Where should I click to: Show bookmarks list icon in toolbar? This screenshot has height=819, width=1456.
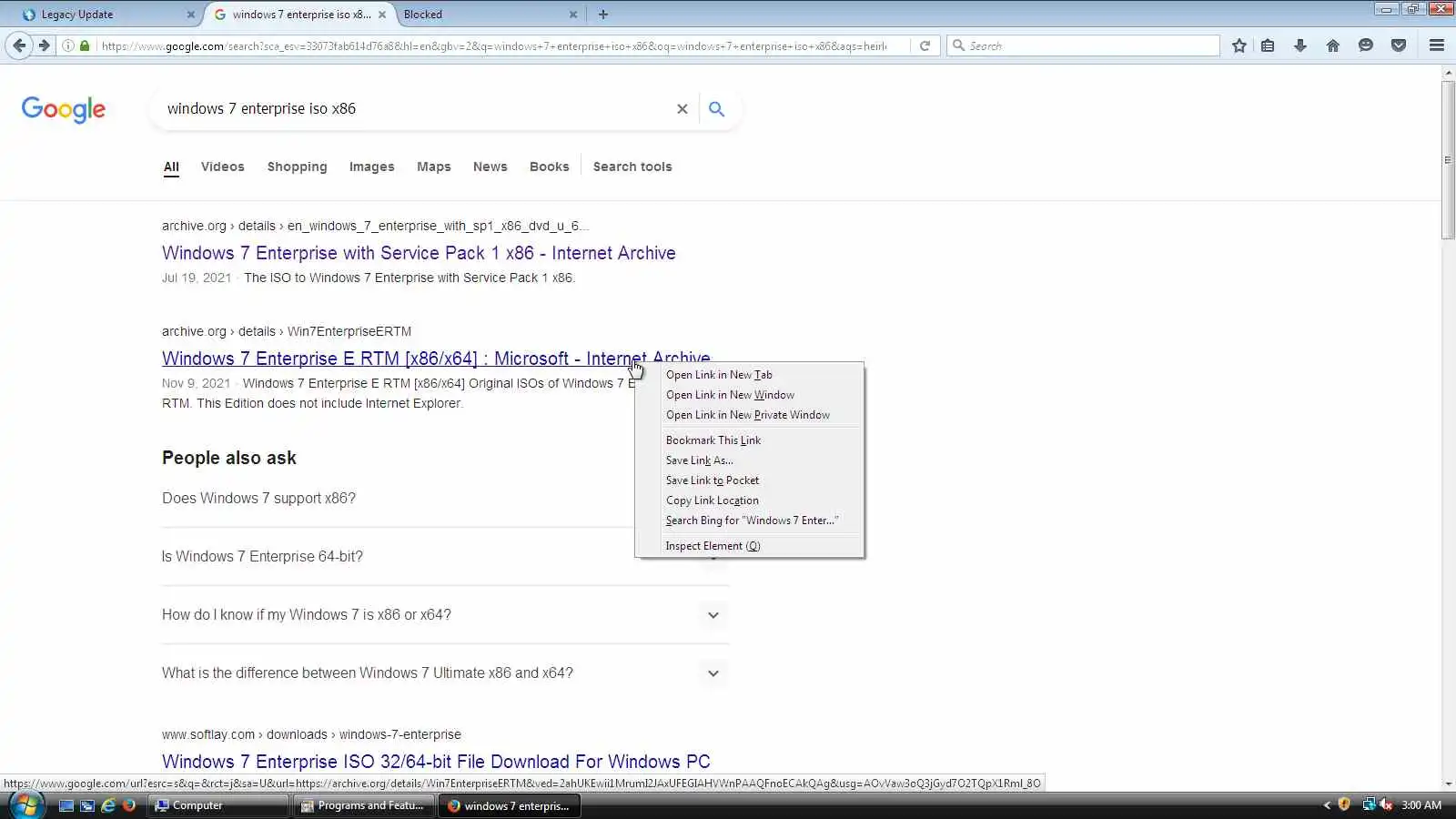(x=1268, y=45)
